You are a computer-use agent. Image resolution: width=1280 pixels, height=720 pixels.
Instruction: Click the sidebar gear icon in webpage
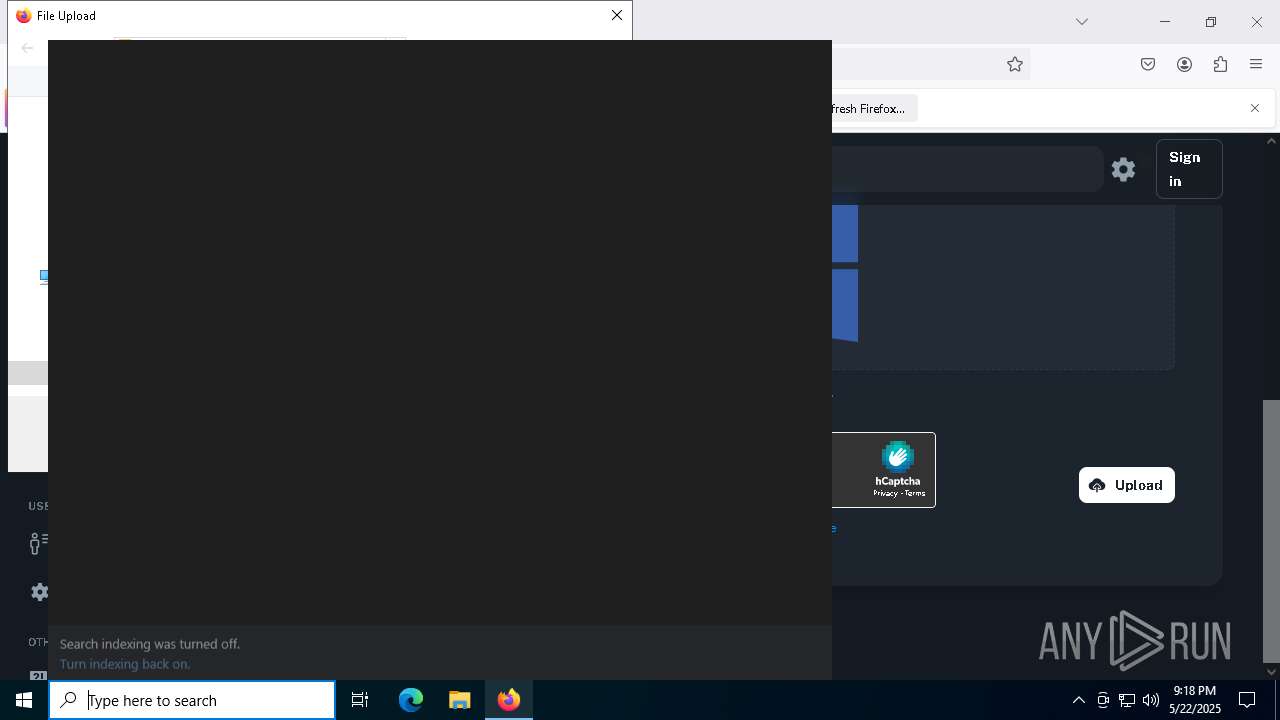[39, 592]
